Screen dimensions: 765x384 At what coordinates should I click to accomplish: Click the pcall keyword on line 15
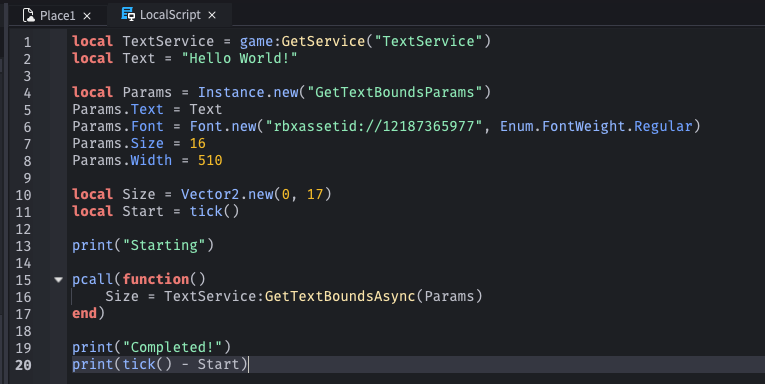coord(93,280)
